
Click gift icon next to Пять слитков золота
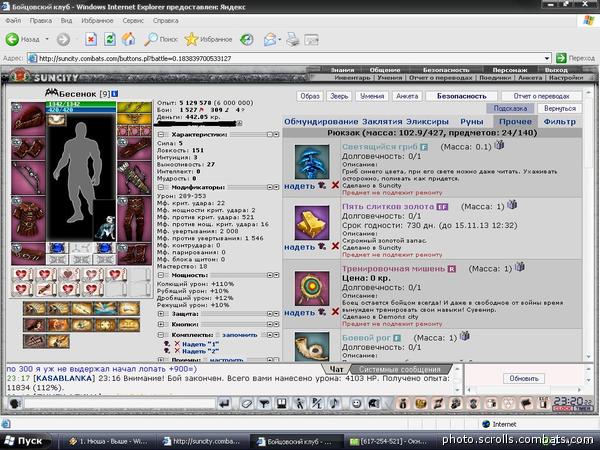(x=512, y=205)
